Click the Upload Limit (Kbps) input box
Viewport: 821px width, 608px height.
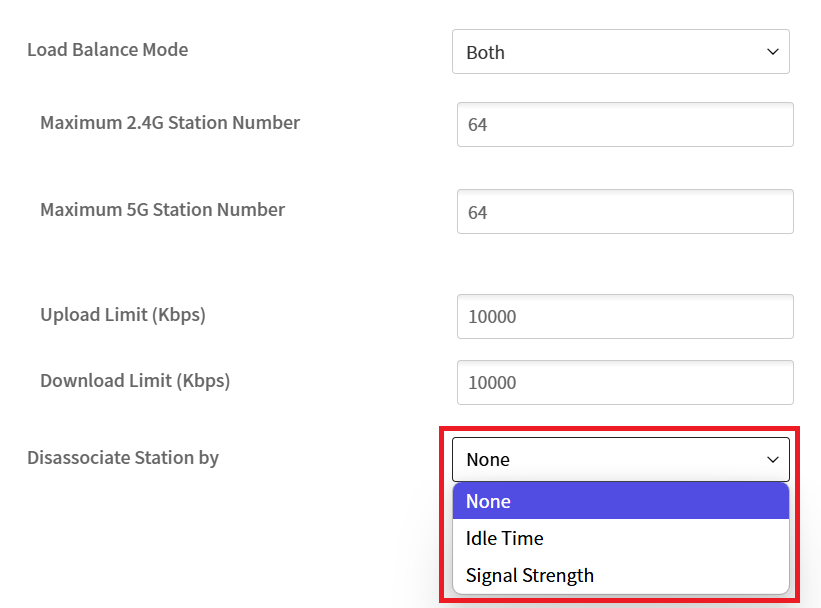tap(625, 316)
